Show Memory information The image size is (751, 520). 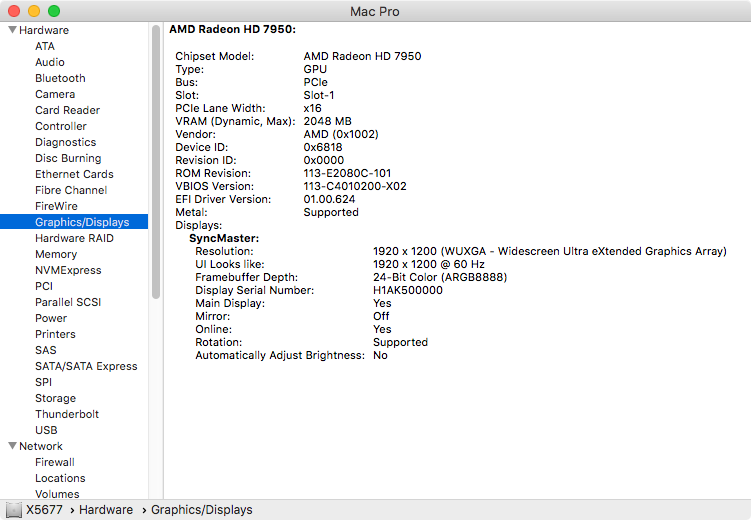[56, 254]
